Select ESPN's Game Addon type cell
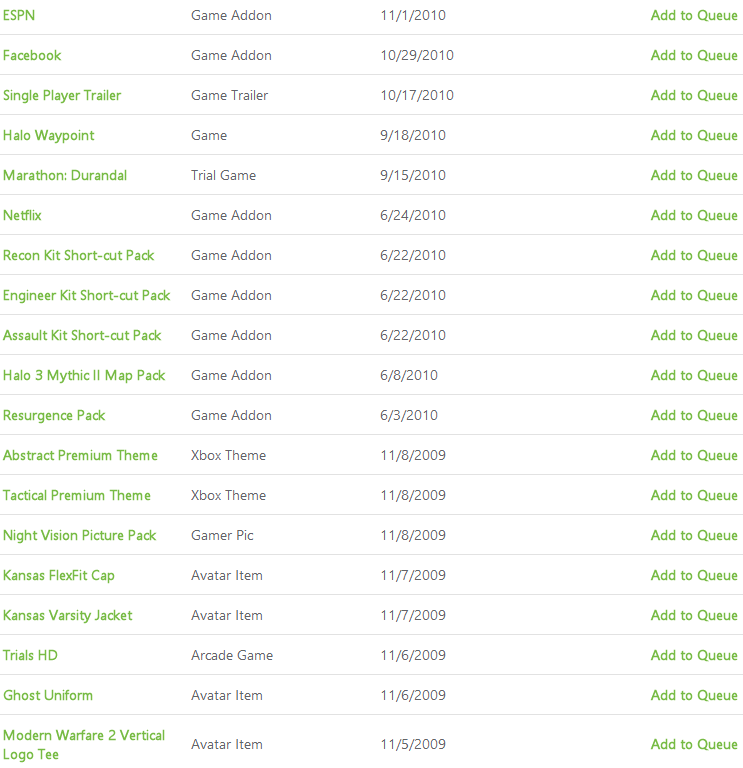The height and width of the screenshot is (768, 743). (231, 16)
